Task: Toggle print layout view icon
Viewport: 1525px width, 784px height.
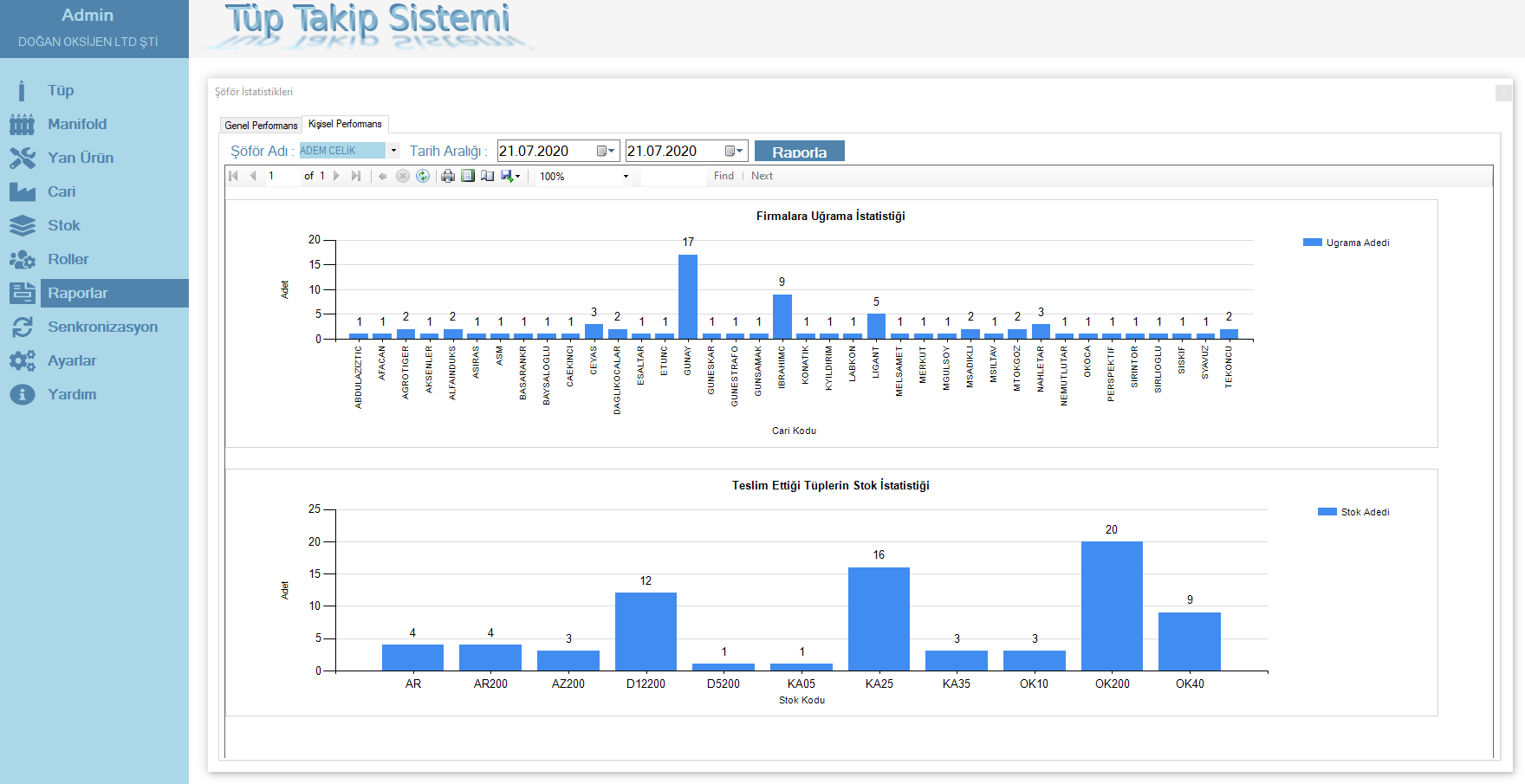Action: (468, 176)
